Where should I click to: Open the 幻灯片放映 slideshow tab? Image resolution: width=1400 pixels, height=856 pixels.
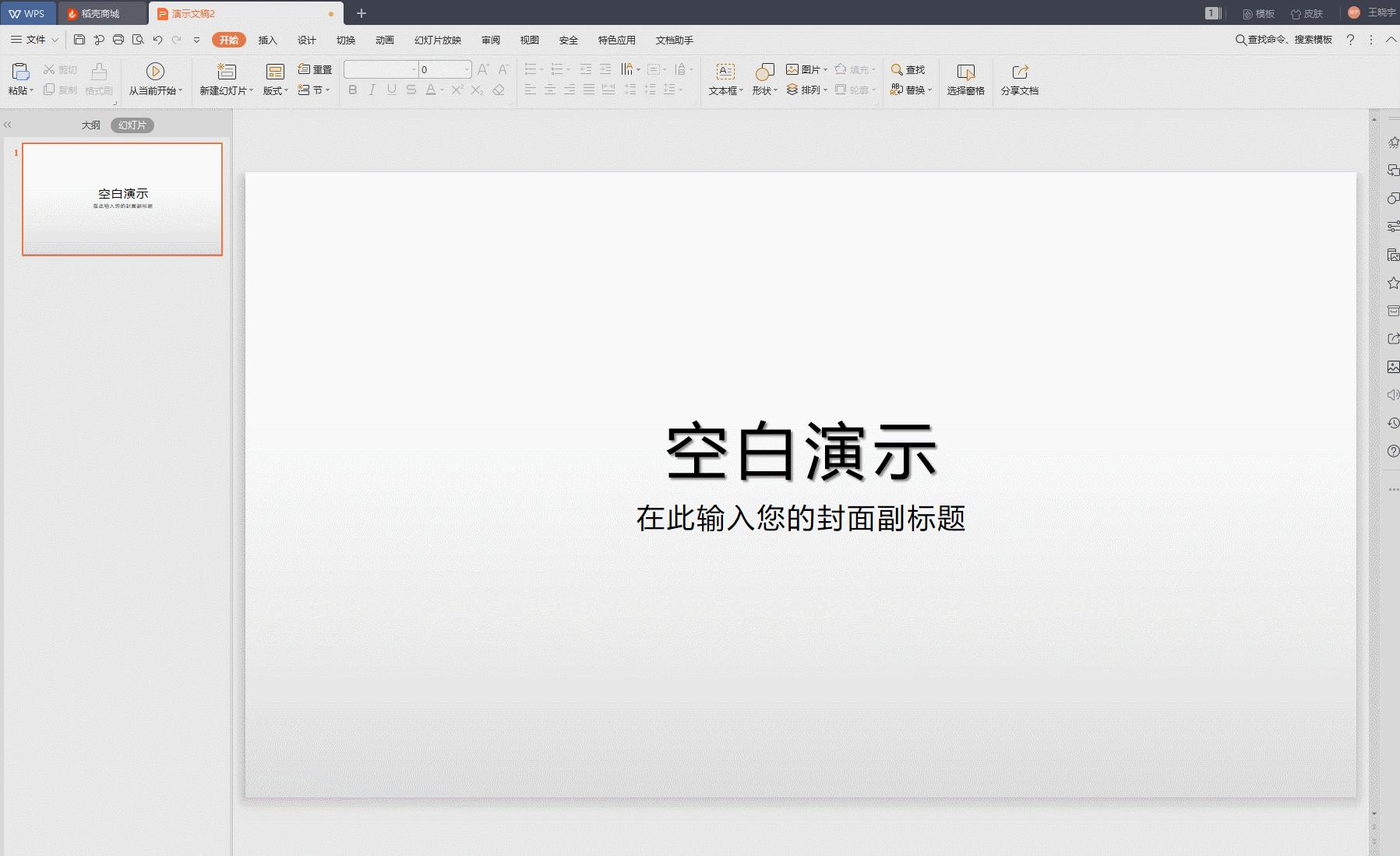[437, 40]
